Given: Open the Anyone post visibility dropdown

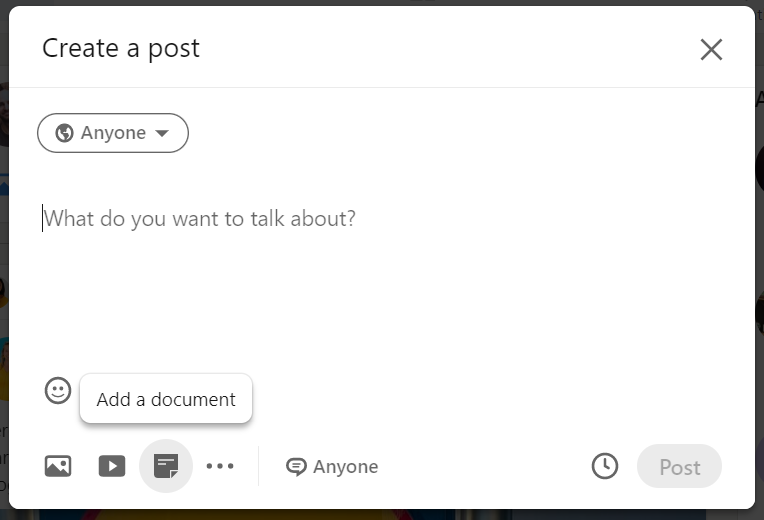Looking at the screenshot, I should pyautogui.click(x=113, y=133).
